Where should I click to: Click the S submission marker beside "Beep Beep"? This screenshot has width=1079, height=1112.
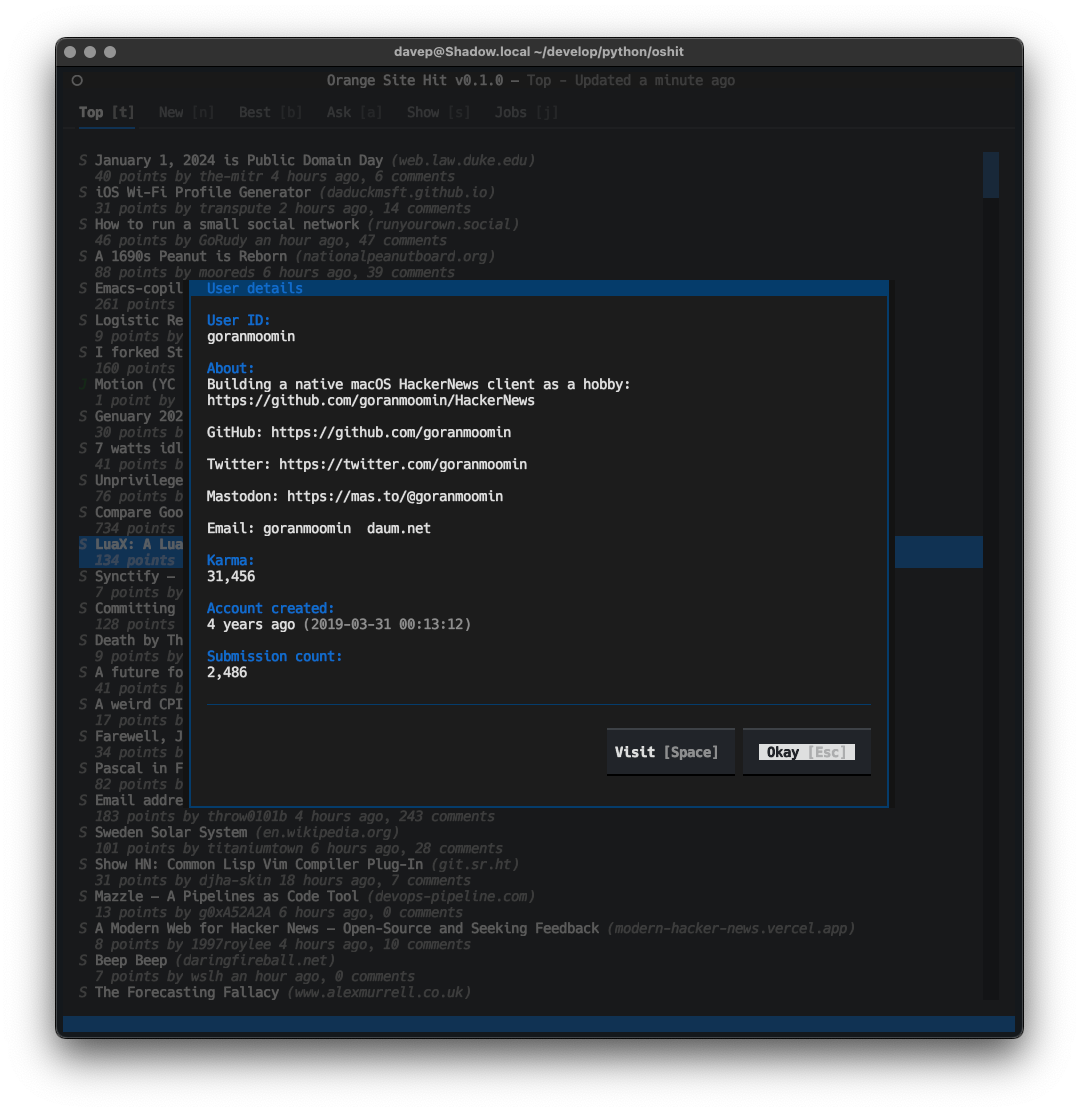[x=81, y=960]
